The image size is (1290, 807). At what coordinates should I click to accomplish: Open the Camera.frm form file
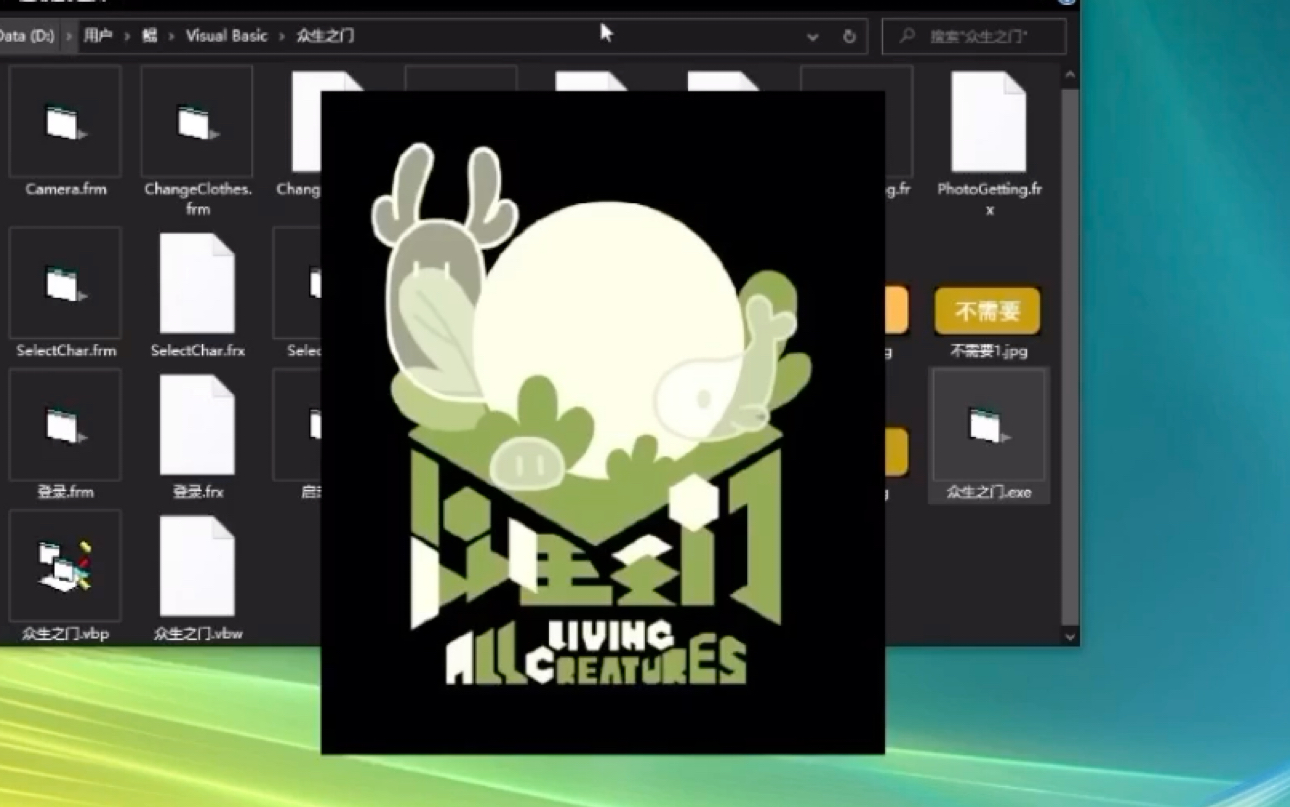[x=65, y=123]
